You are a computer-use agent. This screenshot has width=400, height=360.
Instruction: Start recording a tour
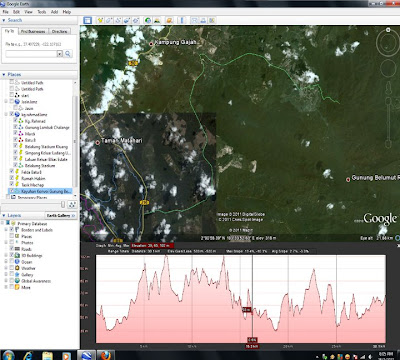click(x=136, y=20)
